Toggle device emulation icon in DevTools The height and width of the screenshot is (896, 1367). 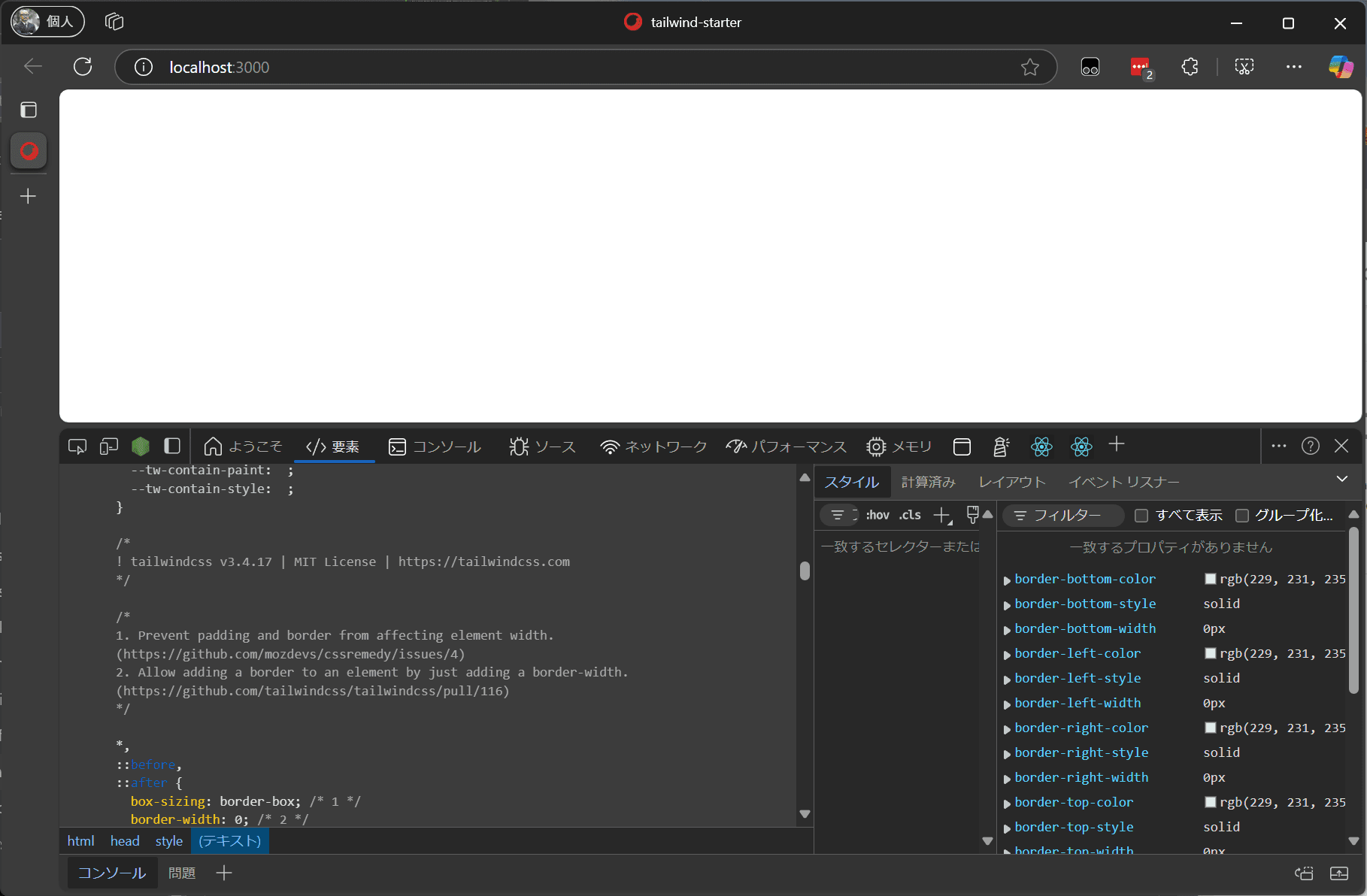pyautogui.click(x=109, y=446)
